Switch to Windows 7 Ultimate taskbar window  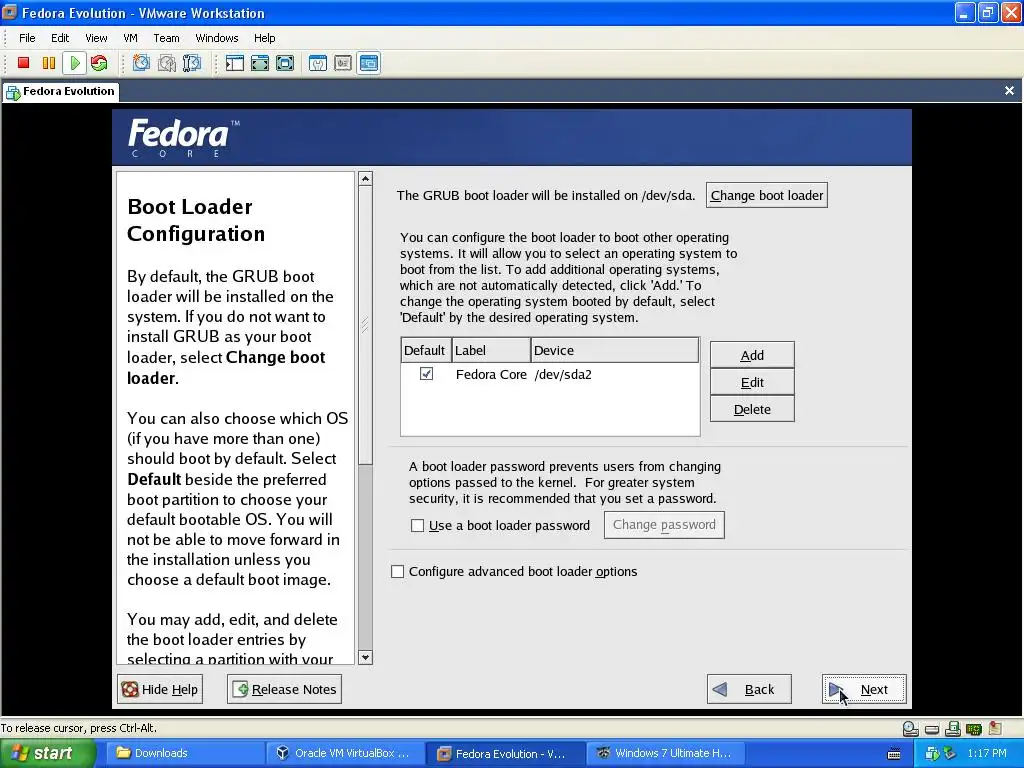664,754
